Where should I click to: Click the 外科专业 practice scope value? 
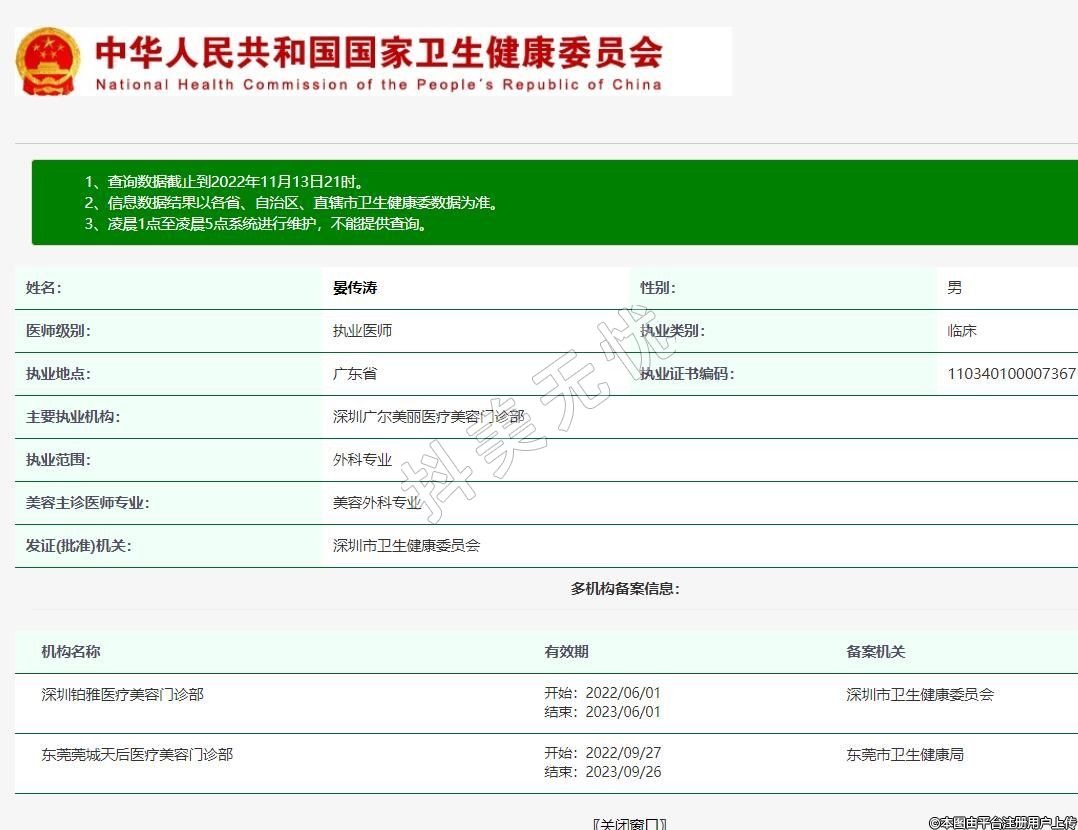tap(362, 460)
